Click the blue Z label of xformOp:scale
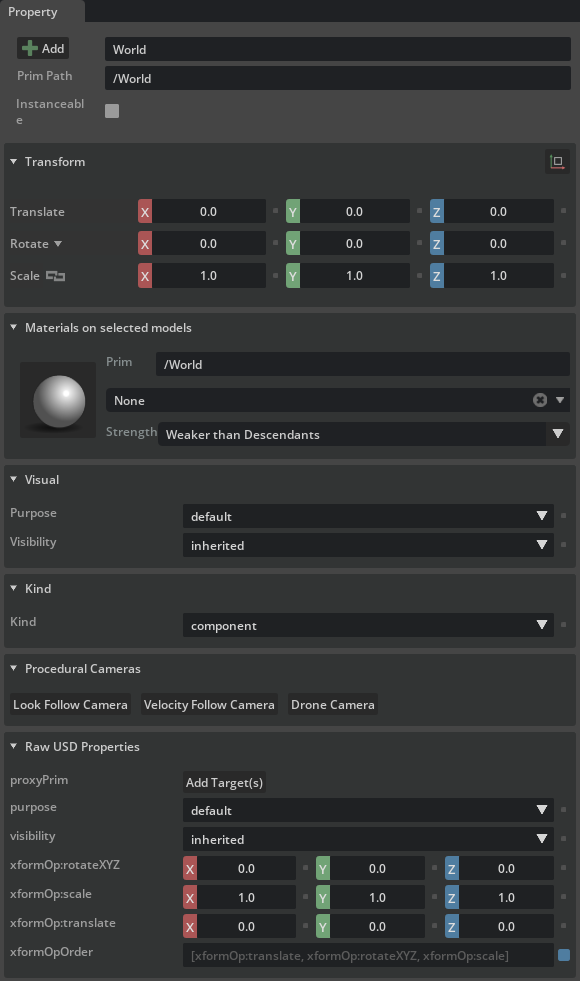Viewport: 580px width, 981px height. point(452,898)
